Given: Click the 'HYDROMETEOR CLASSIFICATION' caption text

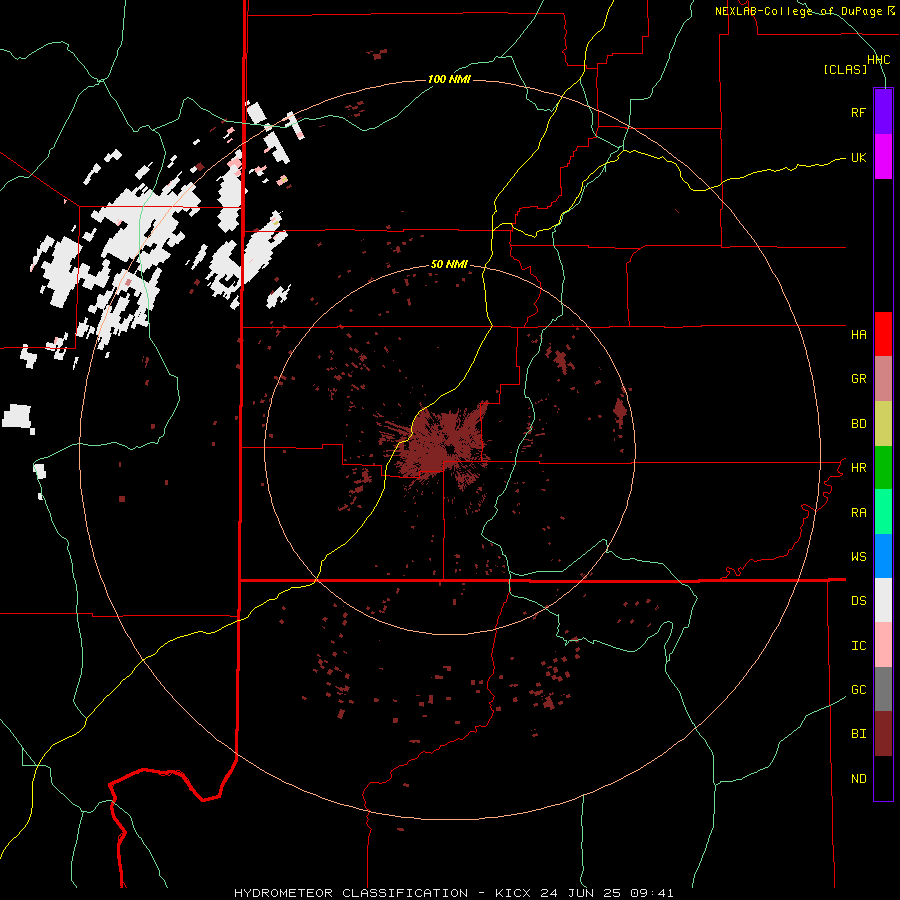Looking at the screenshot, I should [x=351, y=893].
